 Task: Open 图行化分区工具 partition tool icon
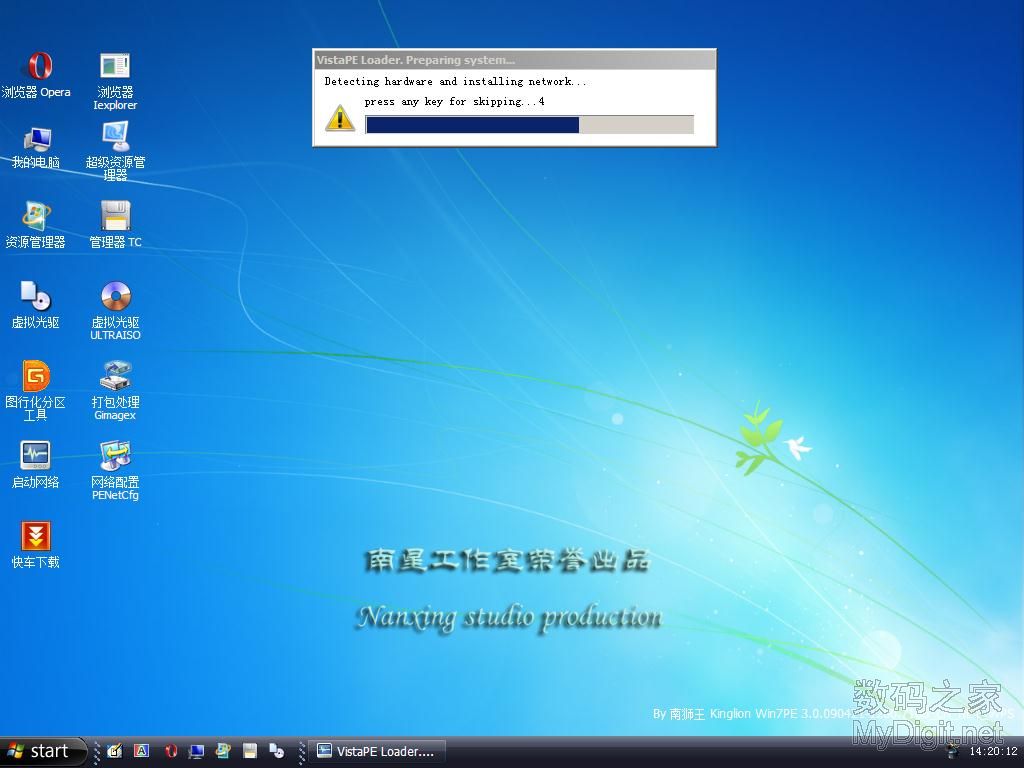tap(36, 391)
